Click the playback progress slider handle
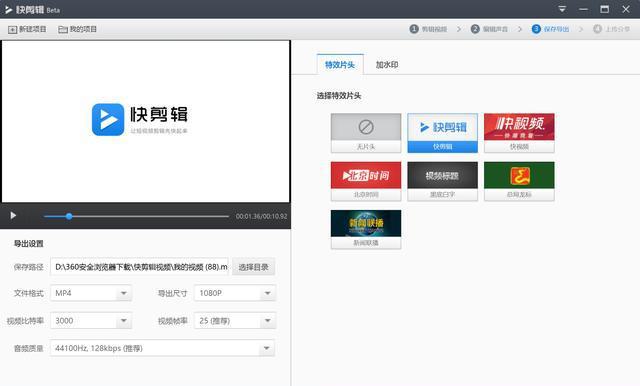The width and height of the screenshot is (640, 386). (69, 216)
